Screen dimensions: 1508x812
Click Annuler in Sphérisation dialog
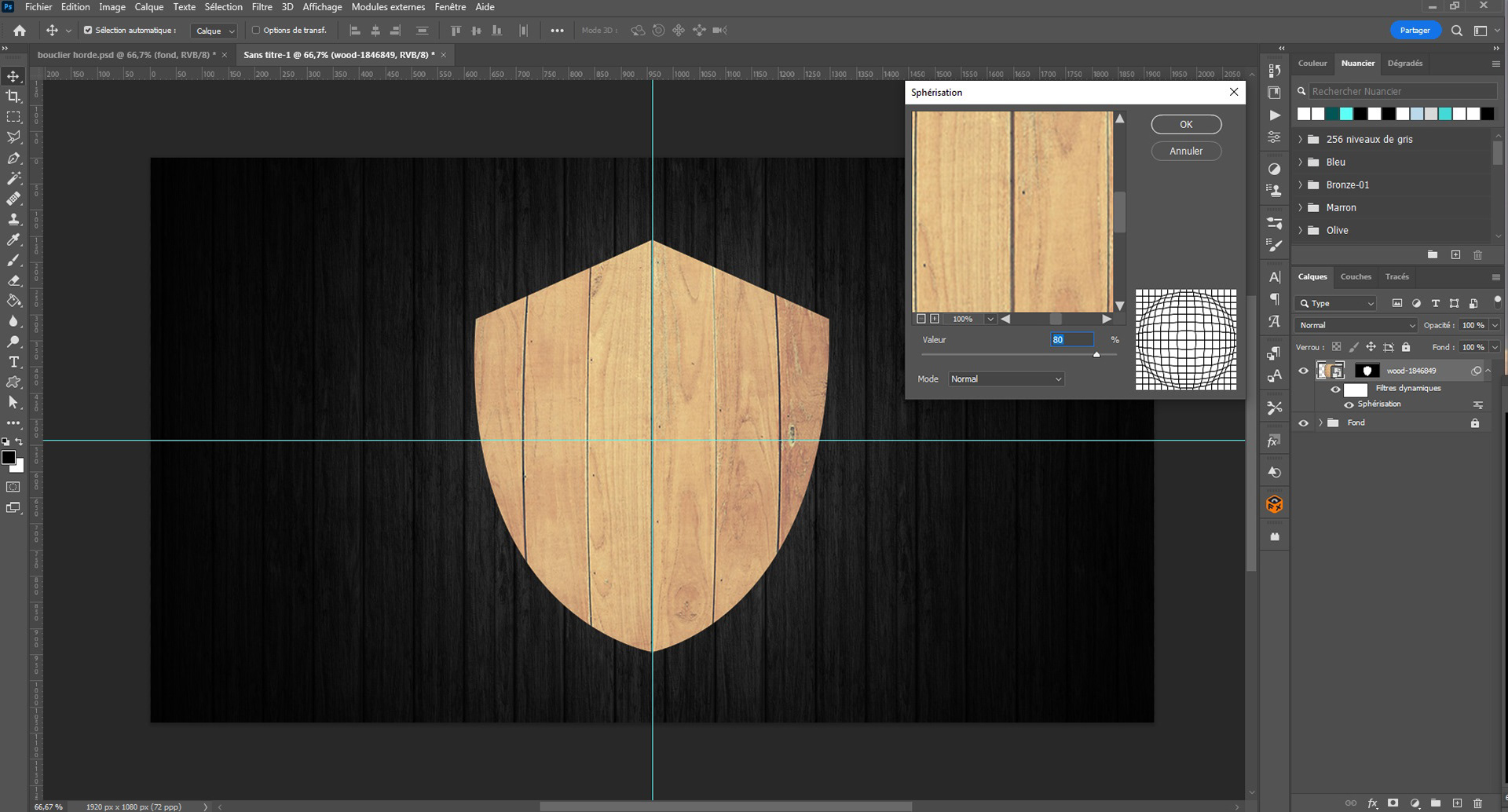[x=1186, y=152]
